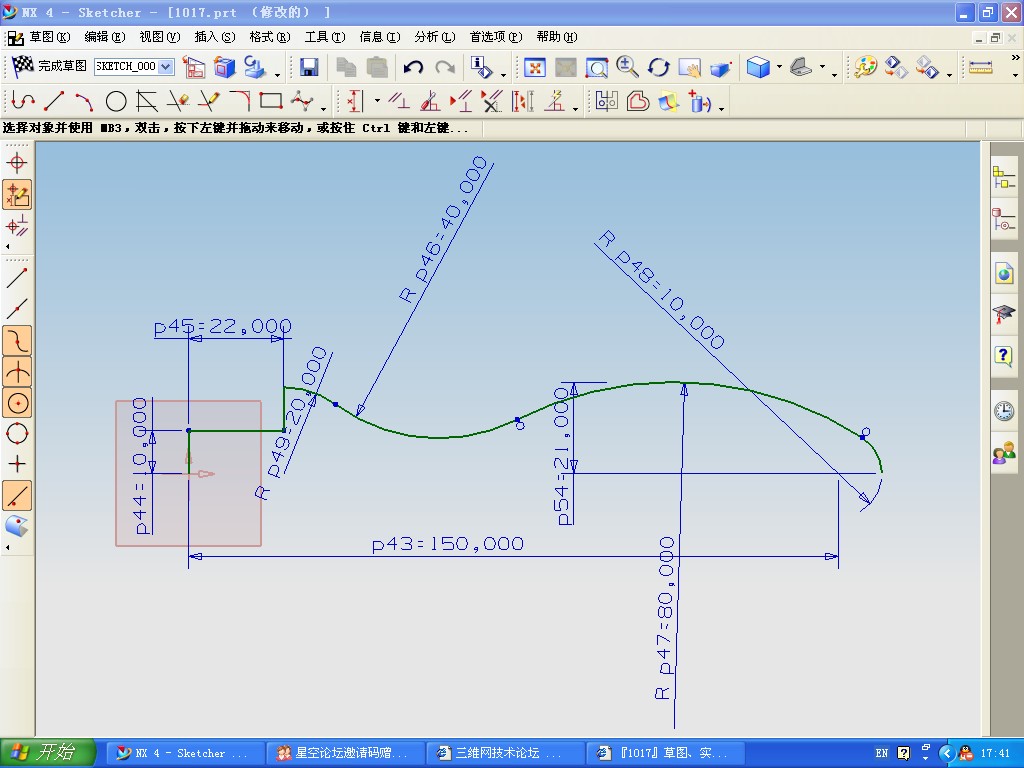Open the Part Navigator side tab
The image size is (1024, 768).
point(1004,219)
